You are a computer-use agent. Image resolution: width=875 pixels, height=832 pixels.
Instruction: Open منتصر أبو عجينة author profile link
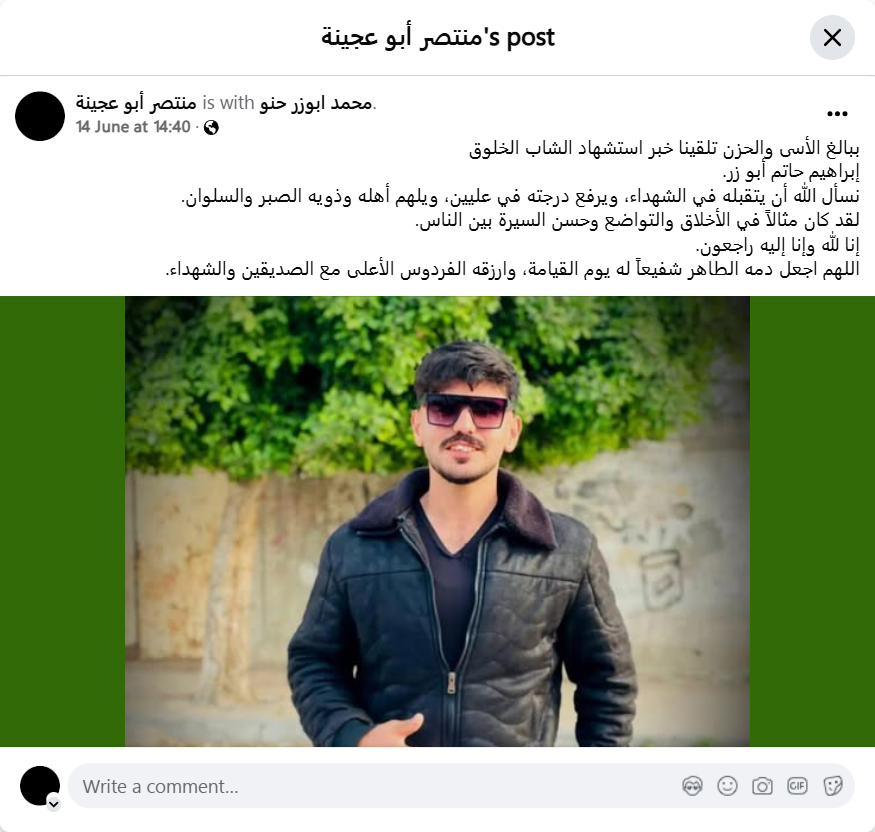(136, 103)
